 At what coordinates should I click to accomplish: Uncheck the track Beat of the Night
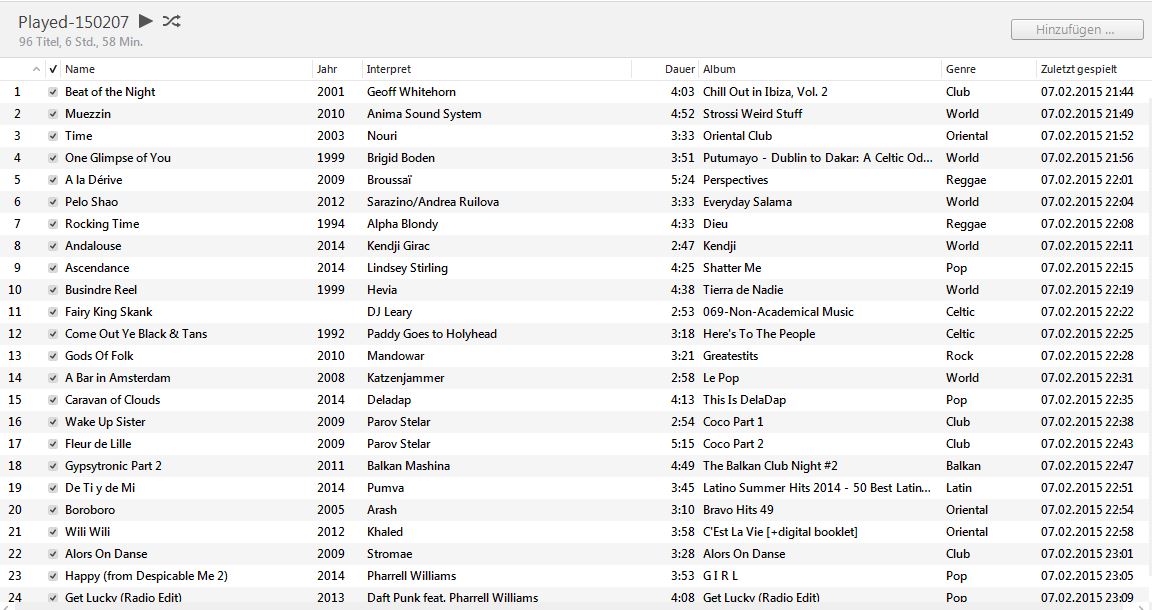point(53,91)
